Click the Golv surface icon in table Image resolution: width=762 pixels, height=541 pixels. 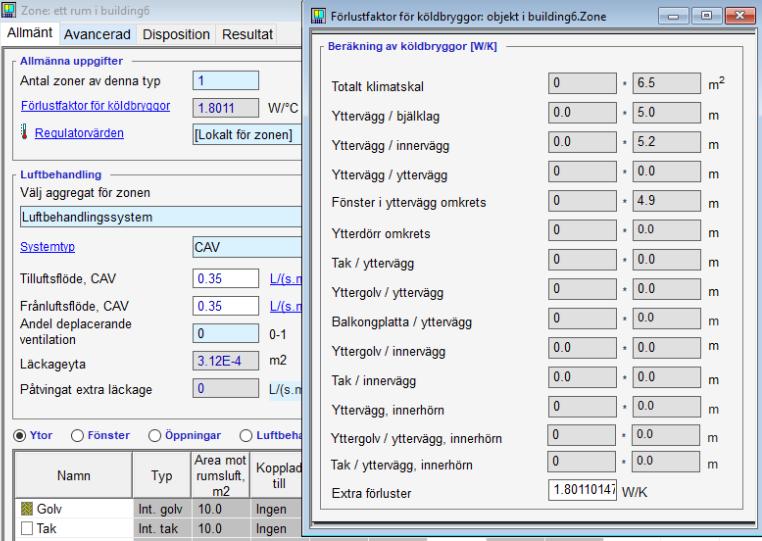point(27,509)
